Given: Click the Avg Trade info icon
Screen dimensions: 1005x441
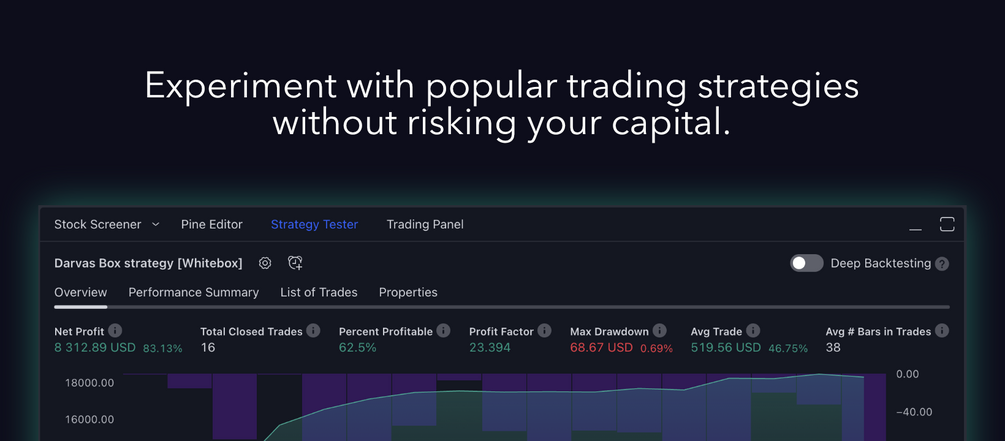Looking at the screenshot, I should point(753,331).
